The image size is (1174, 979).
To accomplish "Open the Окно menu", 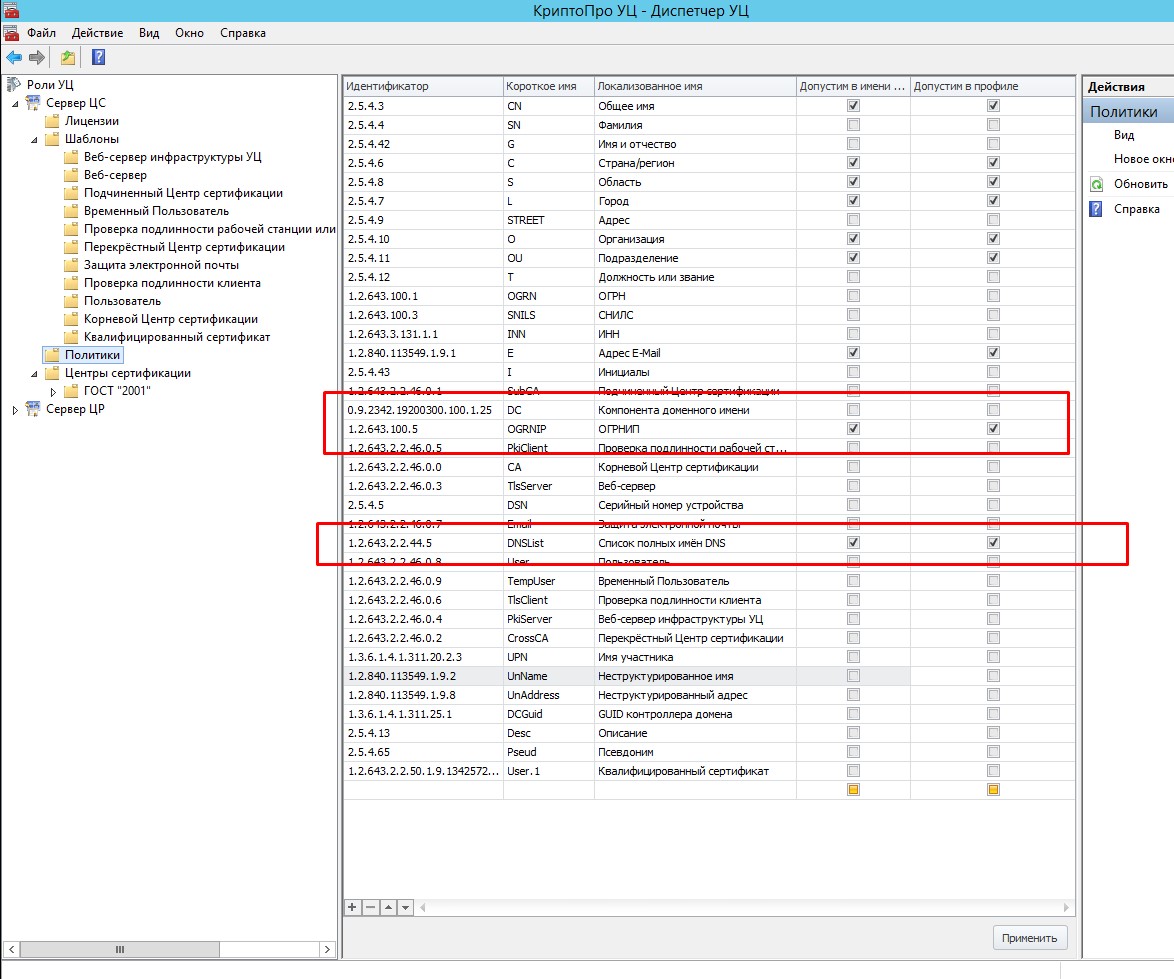I will click(x=189, y=33).
